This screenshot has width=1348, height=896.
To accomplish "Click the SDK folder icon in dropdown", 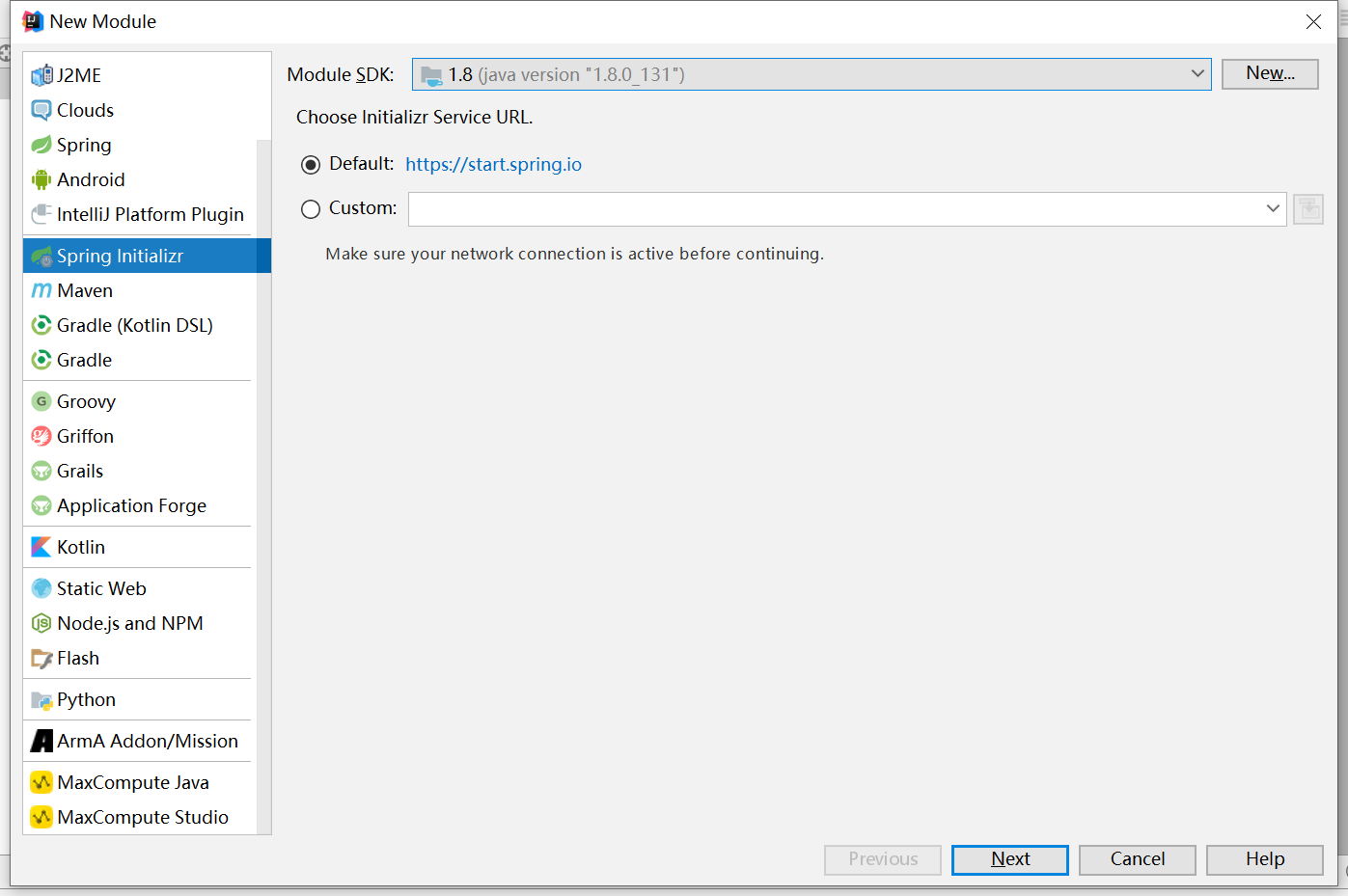I will [431, 75].
